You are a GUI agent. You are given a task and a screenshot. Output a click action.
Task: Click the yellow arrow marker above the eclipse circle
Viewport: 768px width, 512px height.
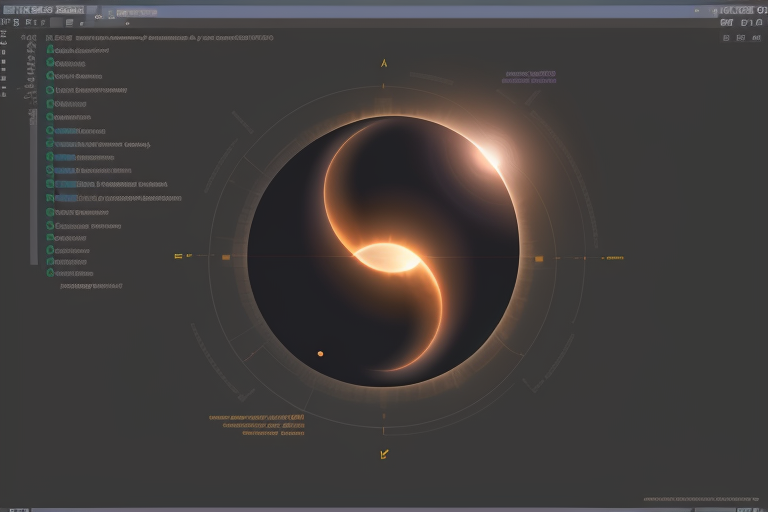point(384,63)
